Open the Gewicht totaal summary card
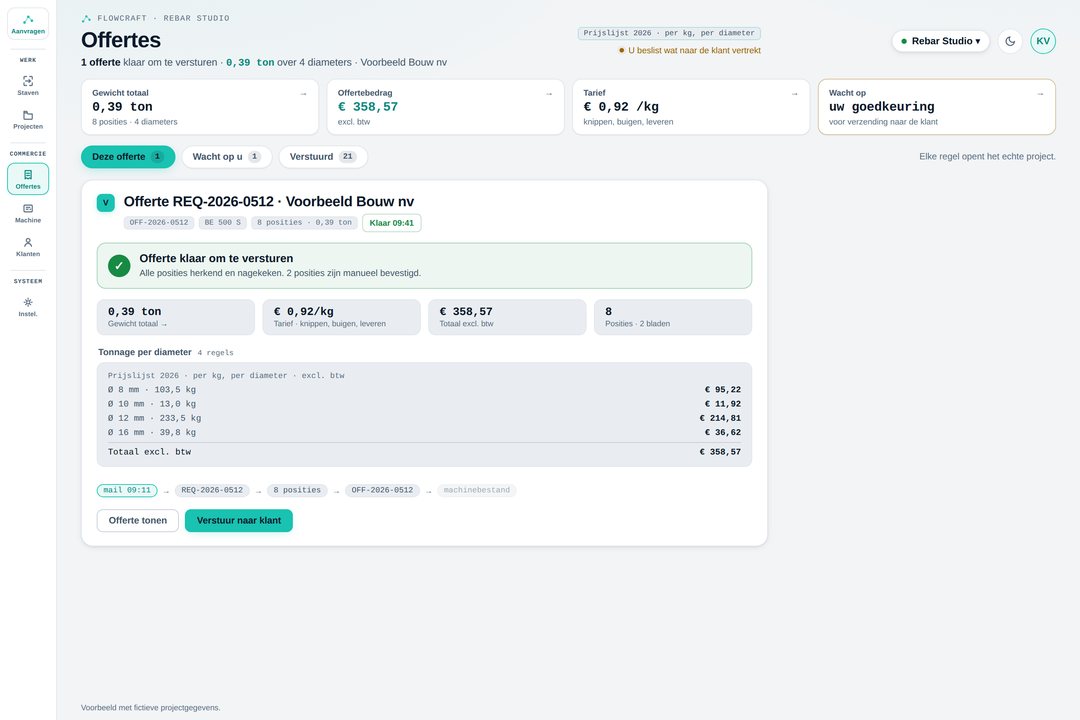Viewport: 1080px width, 720px height. (x=200, y=107)
